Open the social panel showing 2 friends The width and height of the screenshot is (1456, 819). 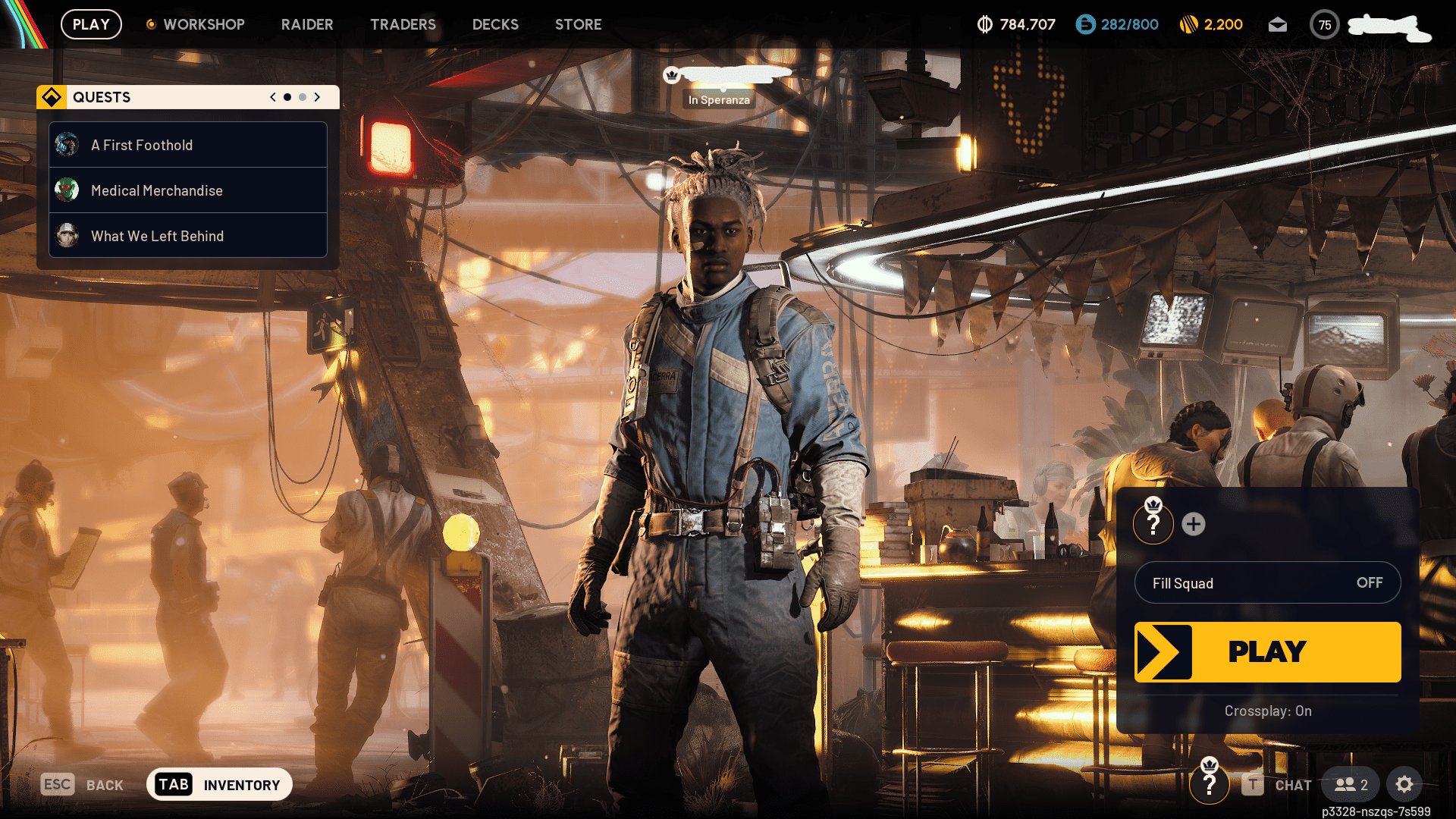[1348, 785]
